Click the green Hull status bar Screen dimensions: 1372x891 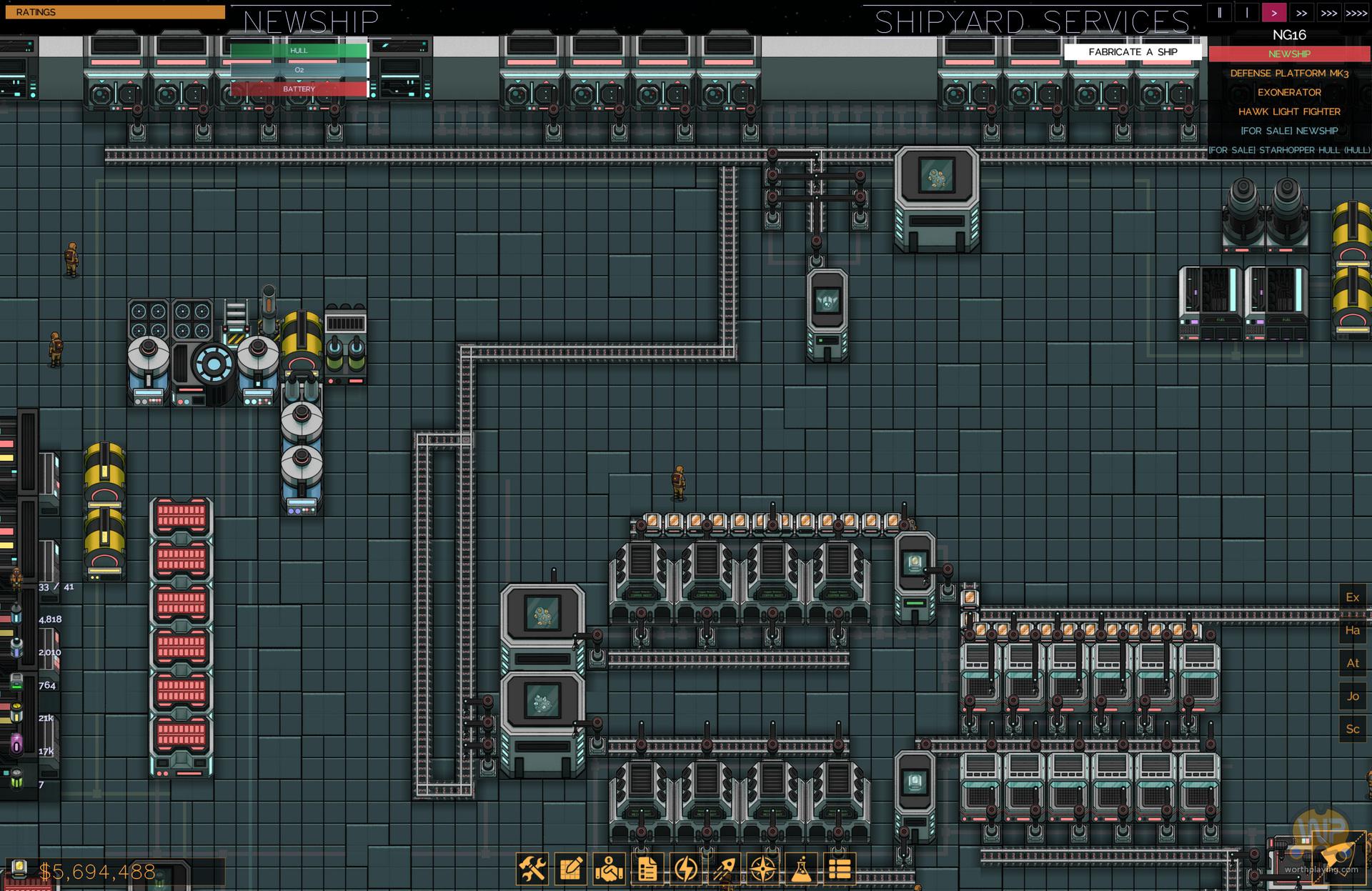click(x=299, y=51)
